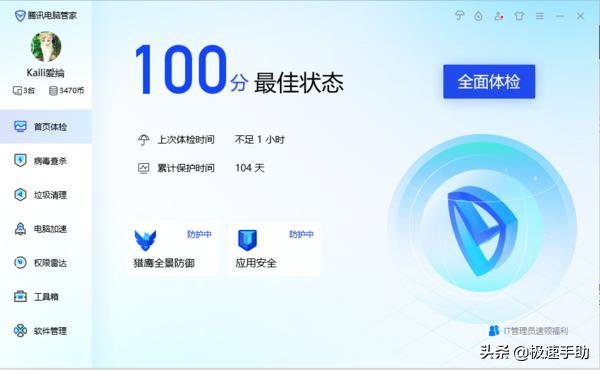Screen dimensions: 600x370
Task: Click 防护中 status on 应用安全 card
Action: 301,234
